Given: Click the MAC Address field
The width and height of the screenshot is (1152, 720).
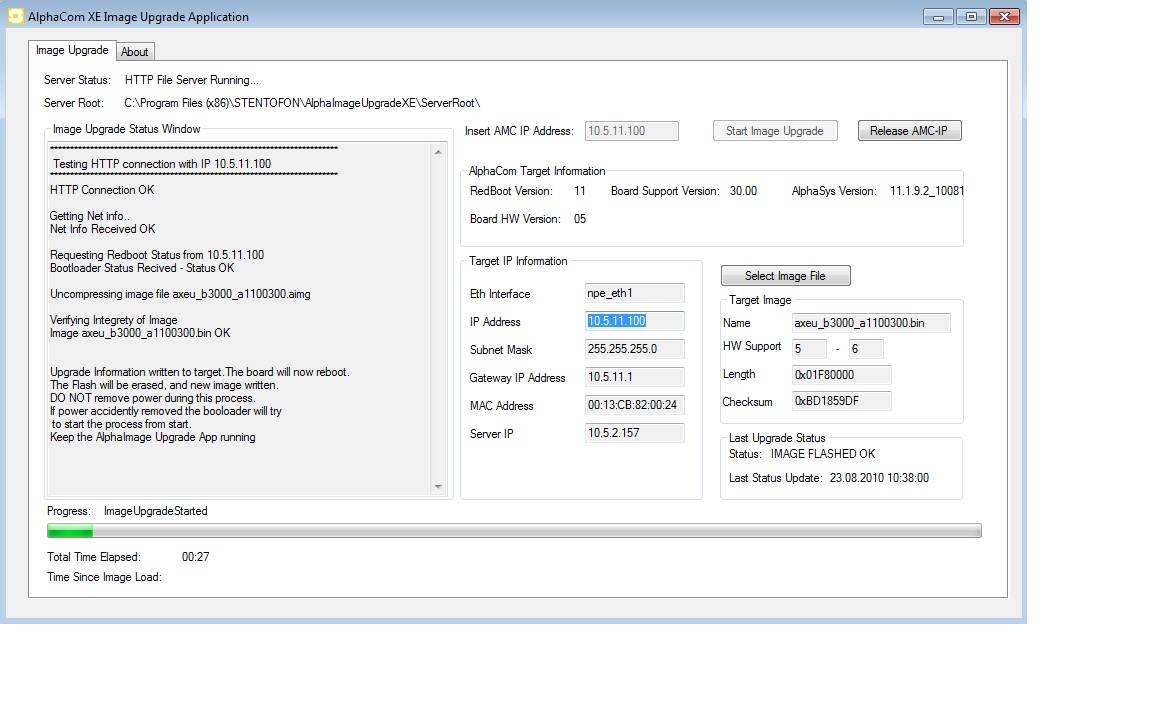Looking at the screenshot, I should 634,405.
